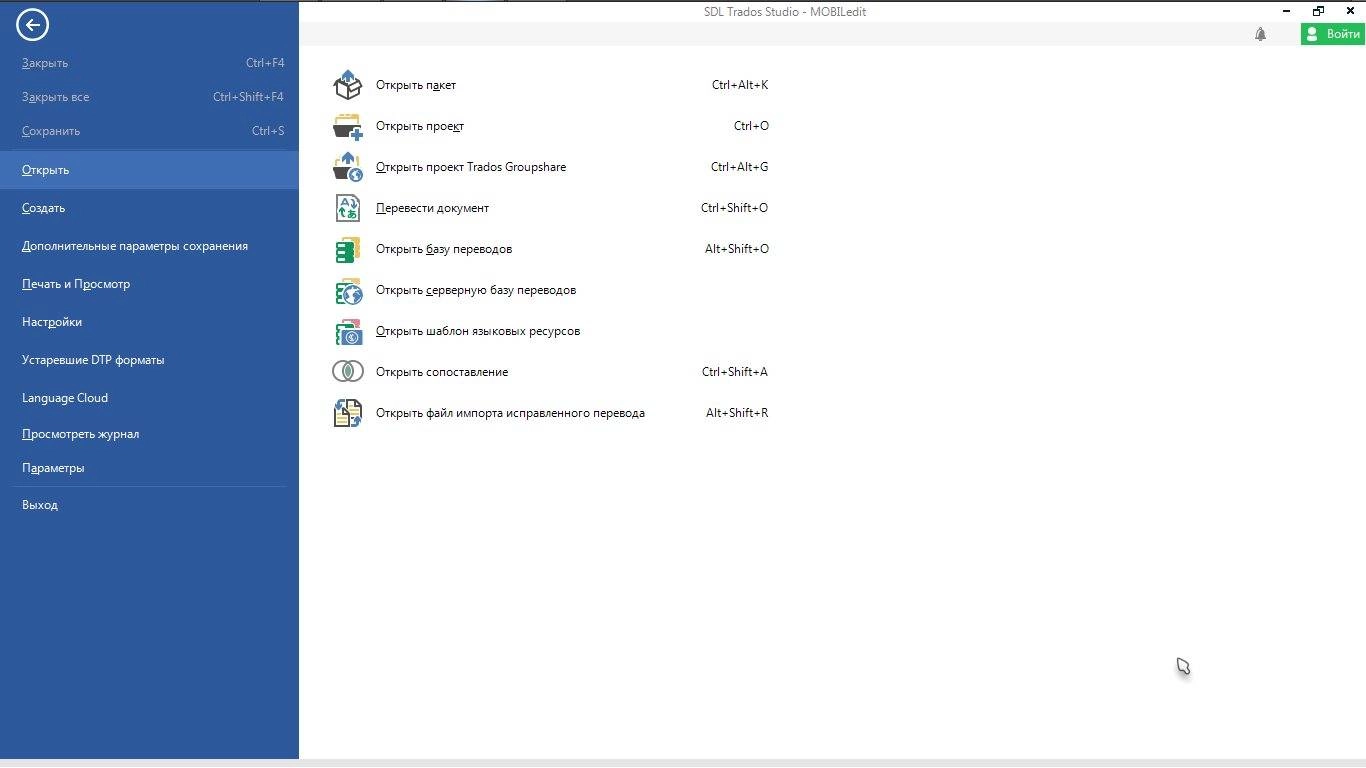Click the Alt+Shift+R shortcut text
This screenshot has height=768, width=1366.
point(737,413)
